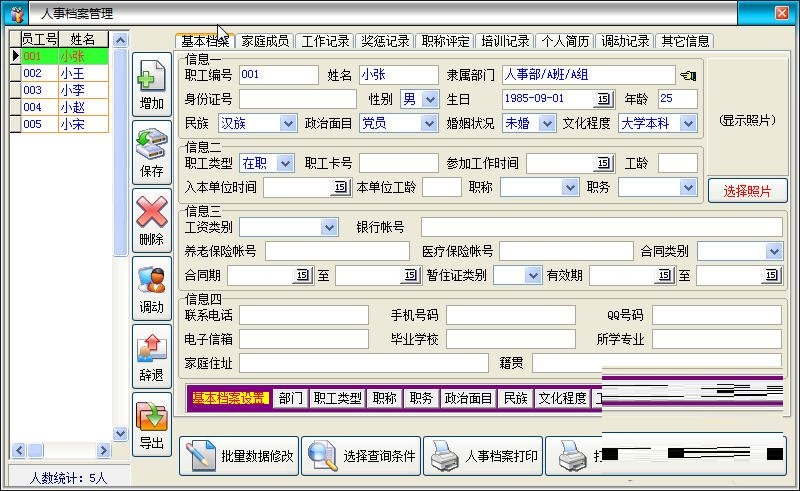Switch to the 基本档案 tab

(205, 41)
